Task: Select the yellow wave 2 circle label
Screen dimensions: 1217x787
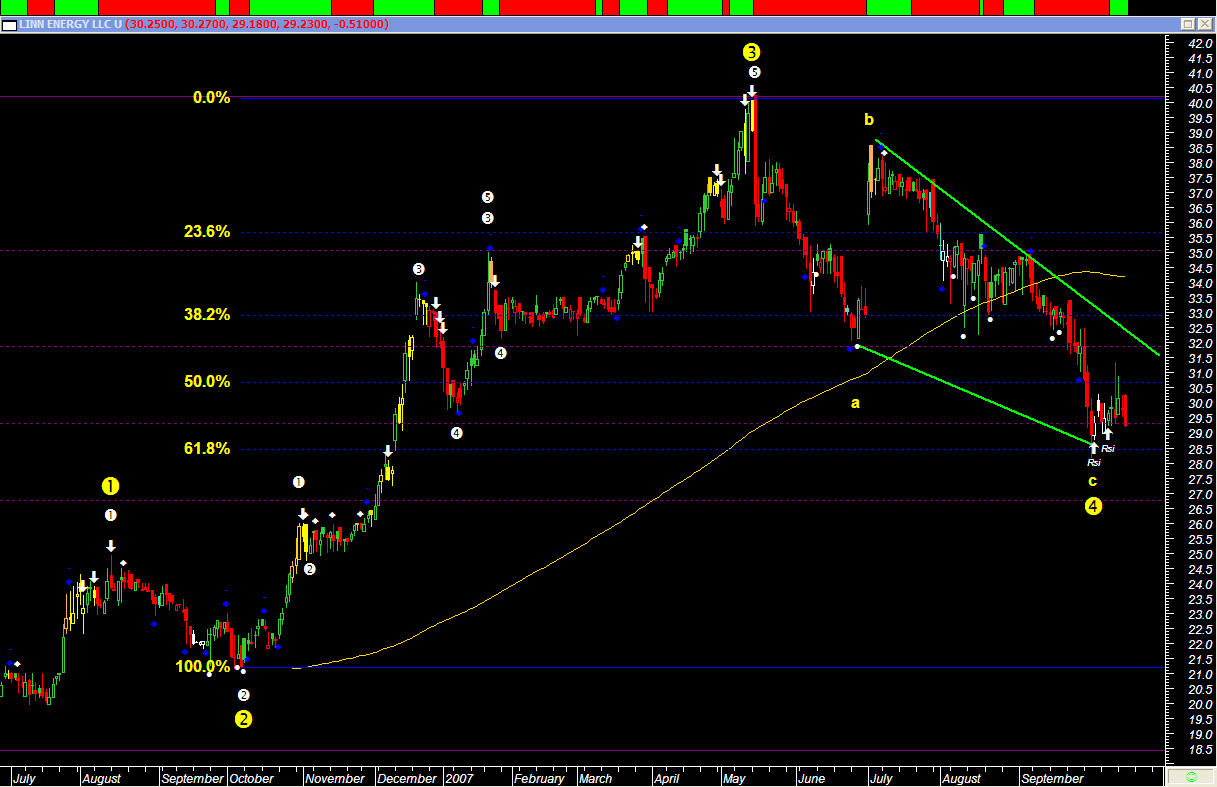Action: pyautogui.click(x=244, y=718)
